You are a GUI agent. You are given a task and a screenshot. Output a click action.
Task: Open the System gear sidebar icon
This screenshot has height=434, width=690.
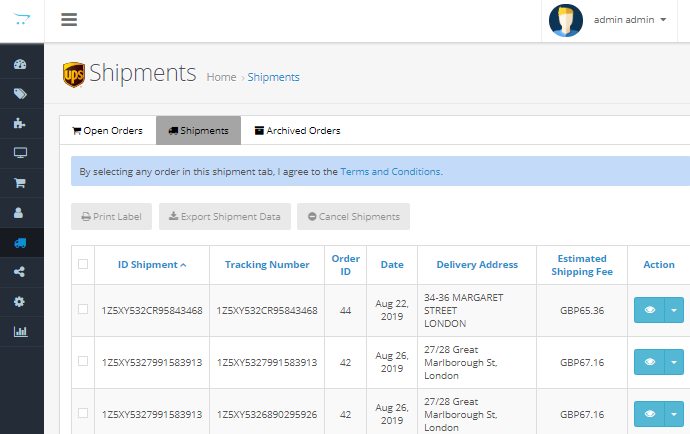(19, 302)
